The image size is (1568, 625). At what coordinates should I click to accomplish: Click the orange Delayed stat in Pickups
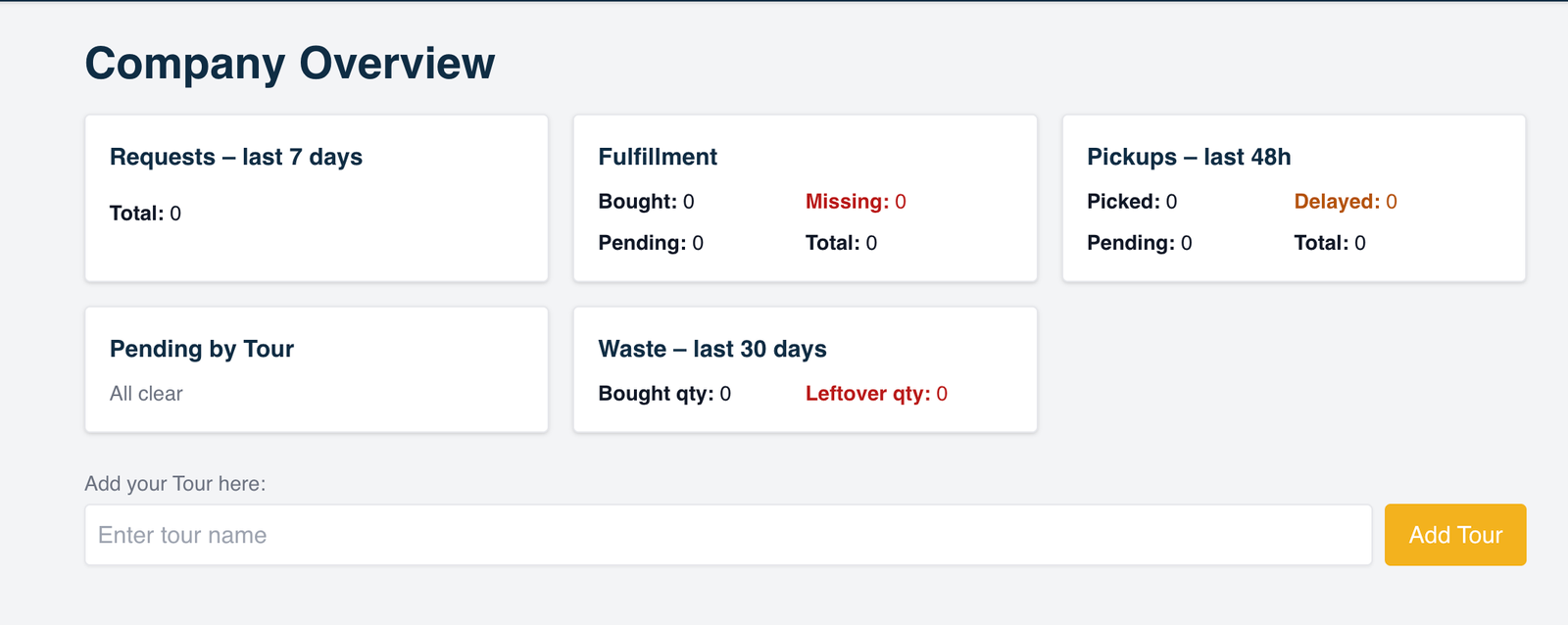[x=1346, y=202]
